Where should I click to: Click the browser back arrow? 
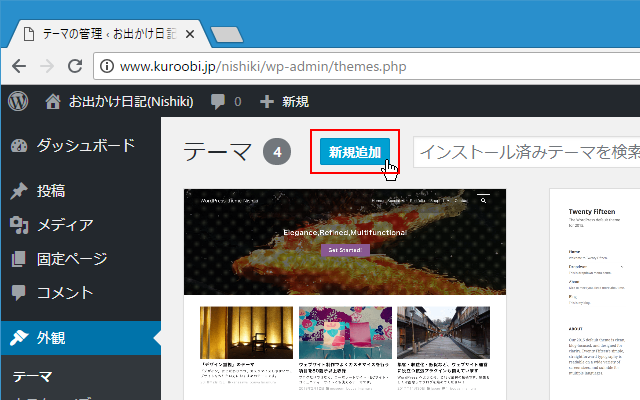(19, 66)
